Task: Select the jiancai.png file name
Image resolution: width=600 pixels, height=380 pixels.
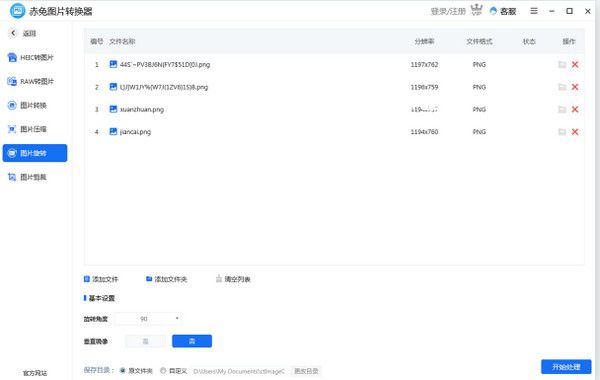Action: 135,132
